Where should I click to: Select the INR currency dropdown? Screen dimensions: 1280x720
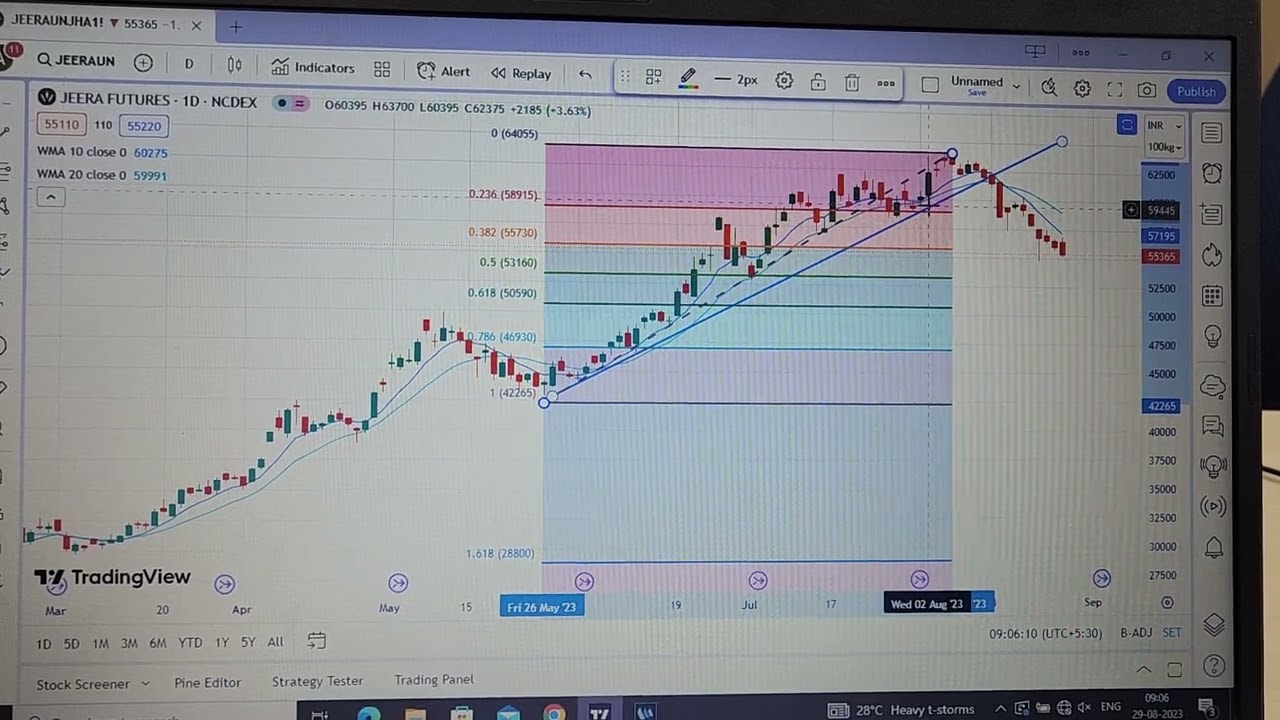click(x=1163, y=126)
